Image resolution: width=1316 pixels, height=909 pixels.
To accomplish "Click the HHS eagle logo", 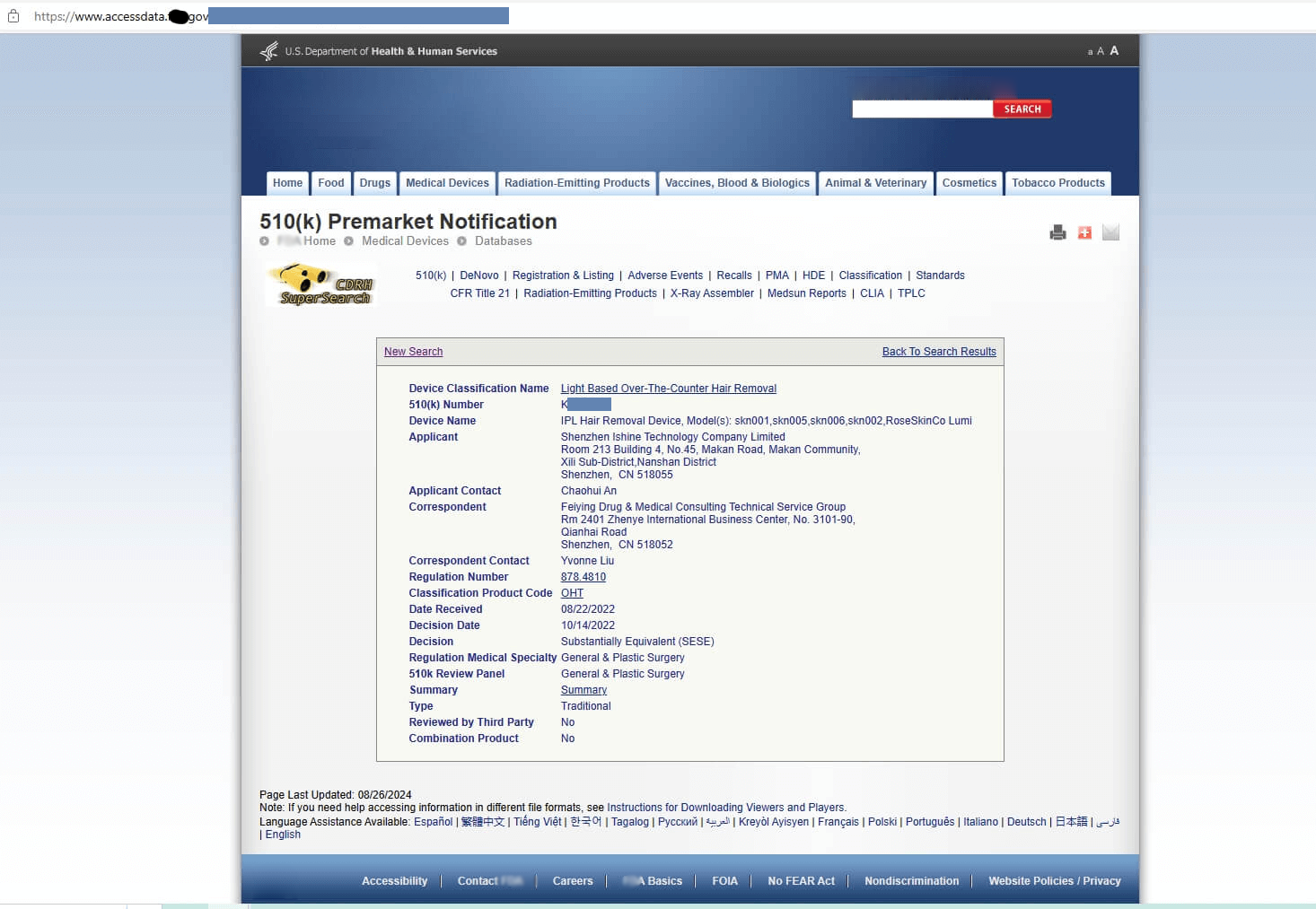I will coord(268,51).
